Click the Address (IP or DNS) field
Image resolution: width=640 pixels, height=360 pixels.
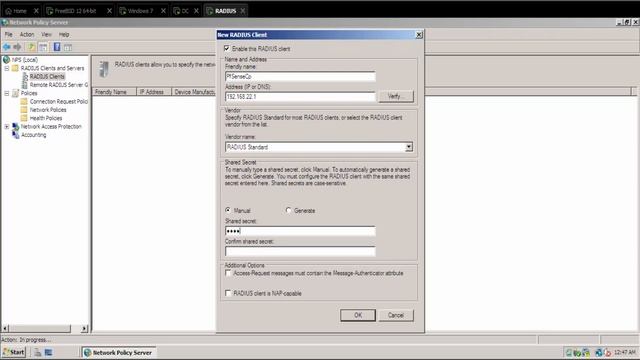pos(300,97)
